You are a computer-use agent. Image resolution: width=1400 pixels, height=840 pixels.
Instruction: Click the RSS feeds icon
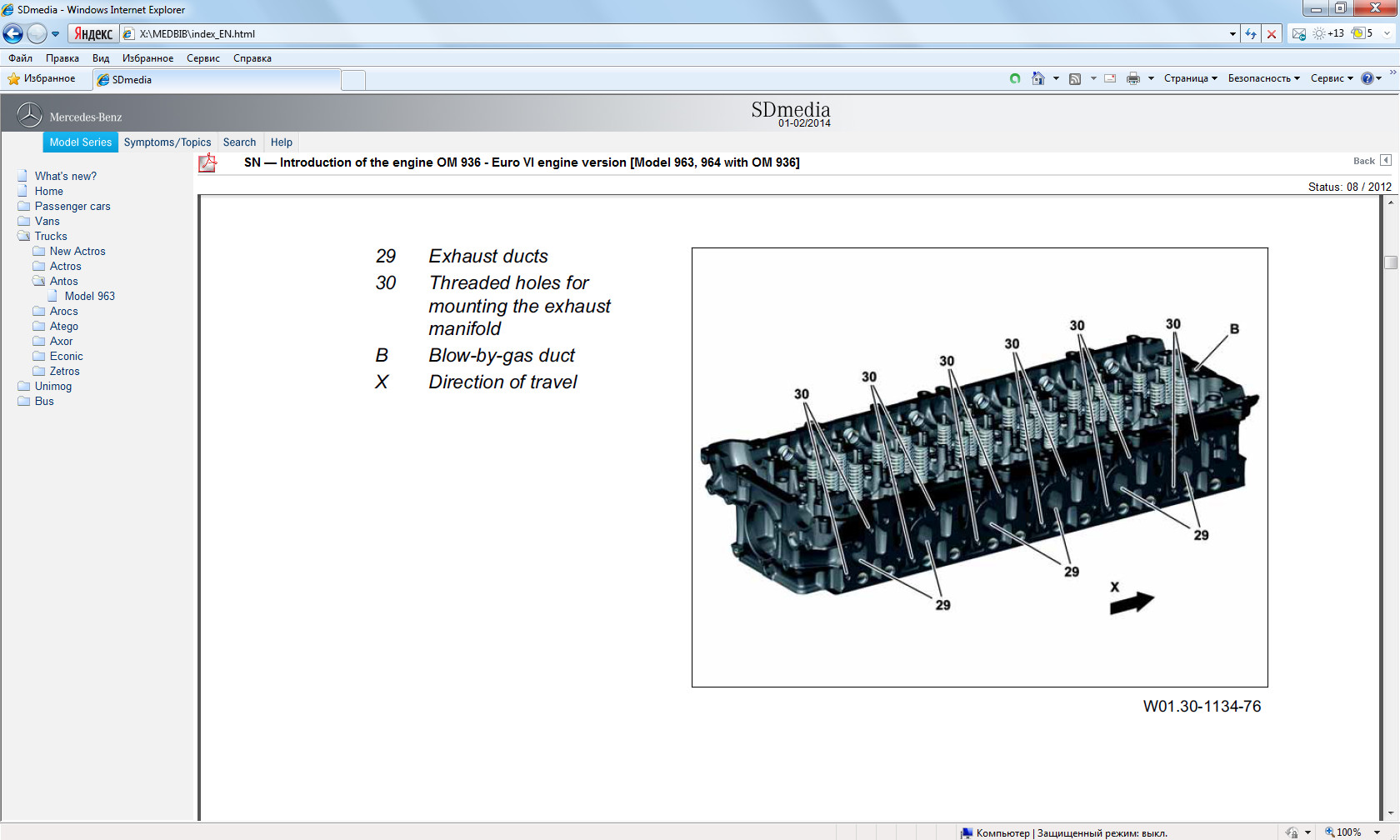coord(1075,78)
